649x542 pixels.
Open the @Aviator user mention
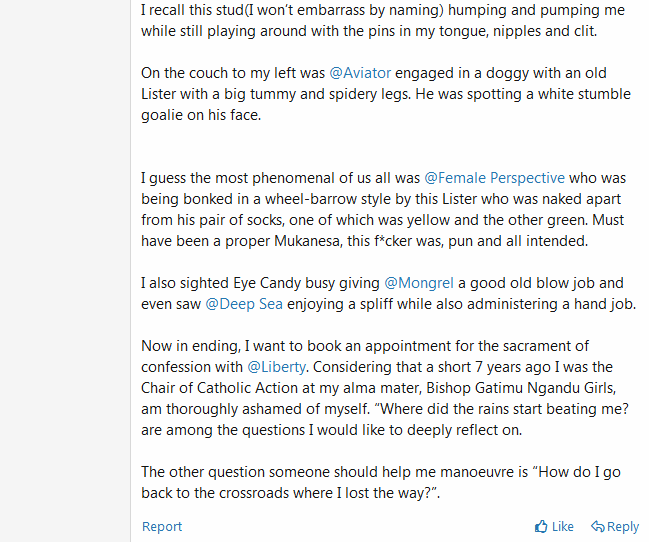click(x=360, y=73)
